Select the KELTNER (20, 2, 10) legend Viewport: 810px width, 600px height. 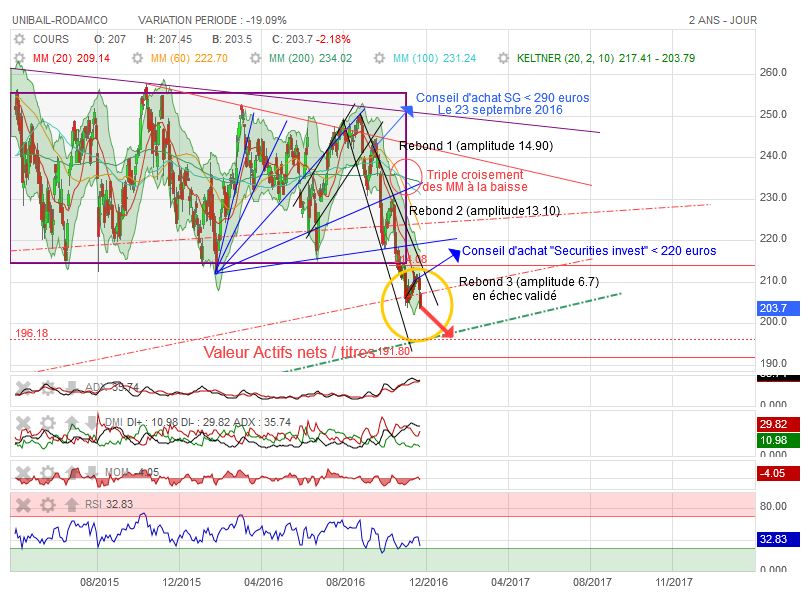click(x=606, y=58)
